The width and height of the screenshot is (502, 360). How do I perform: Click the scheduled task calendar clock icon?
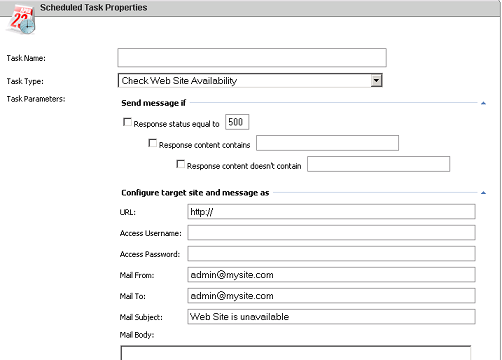[21, 19]
